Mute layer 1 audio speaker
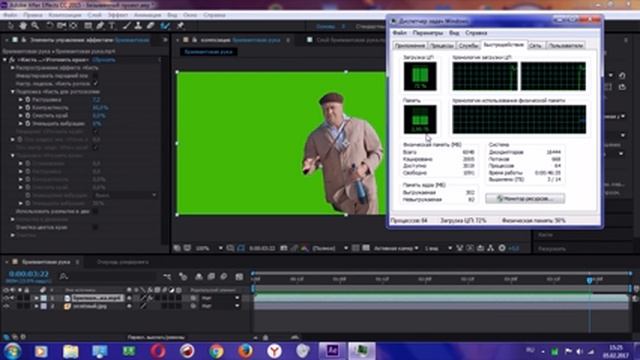Viewport: 640px width, 360px height. pyautogui.click(x=12, y=298)
